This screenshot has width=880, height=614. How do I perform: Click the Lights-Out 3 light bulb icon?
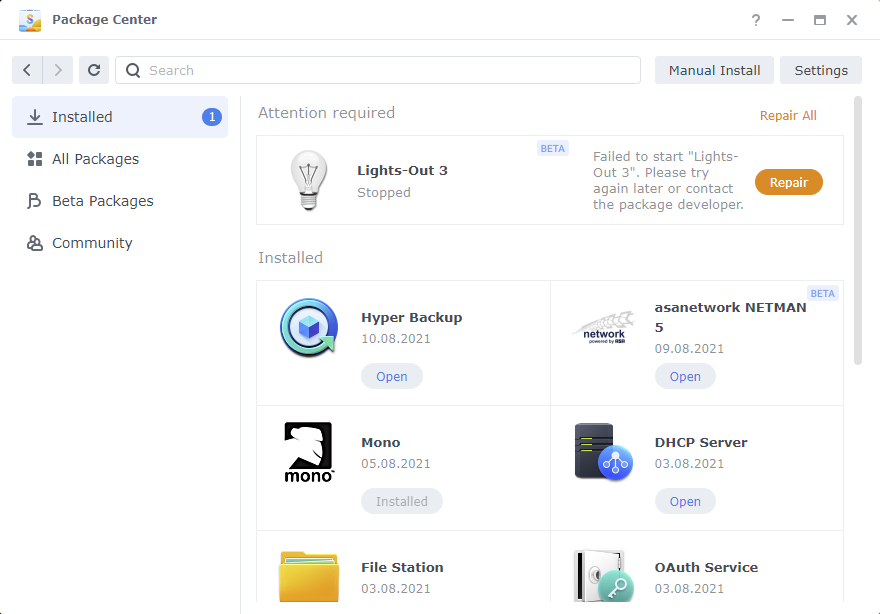pyautogui.click(x=309, y=180)
